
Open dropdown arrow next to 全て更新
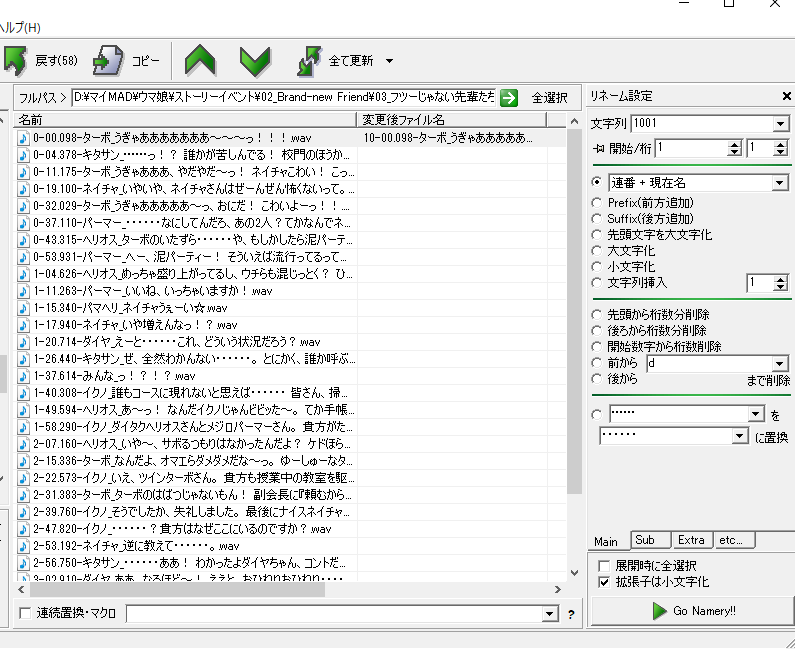tap(389, 61)
